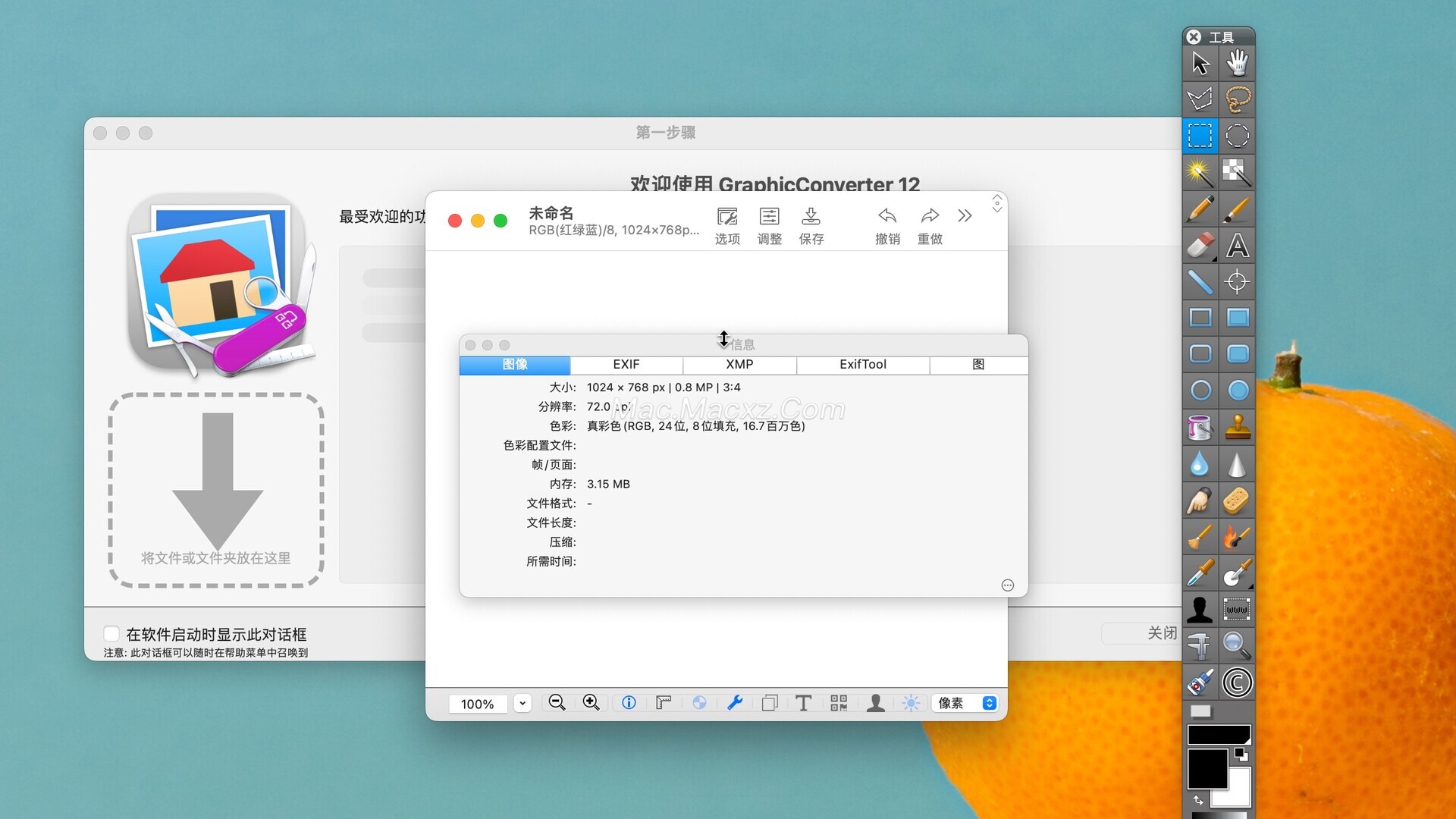Click the zoom out magnifier icon

(557, 703)
